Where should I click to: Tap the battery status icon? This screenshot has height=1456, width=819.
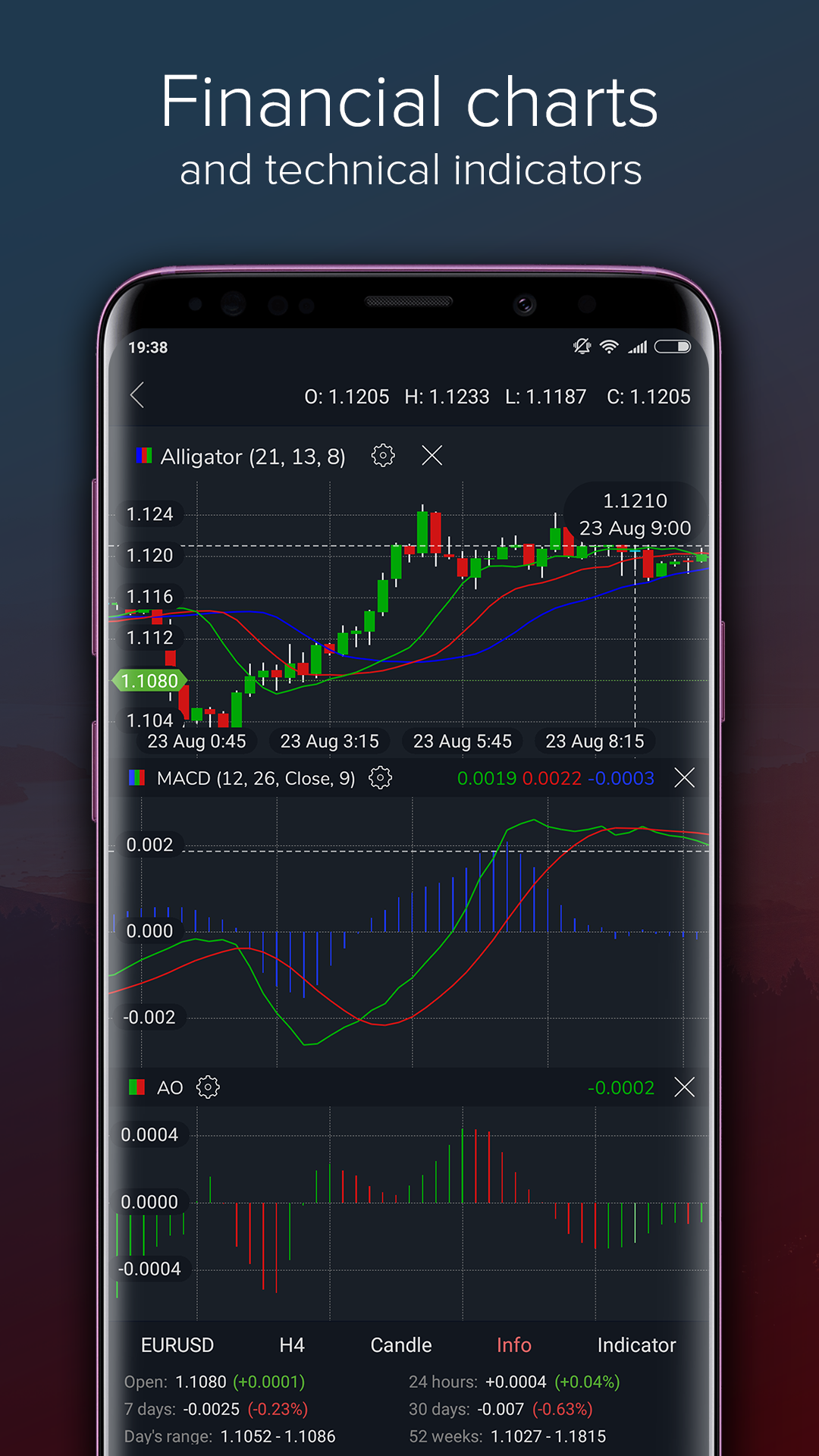point(673,347)
